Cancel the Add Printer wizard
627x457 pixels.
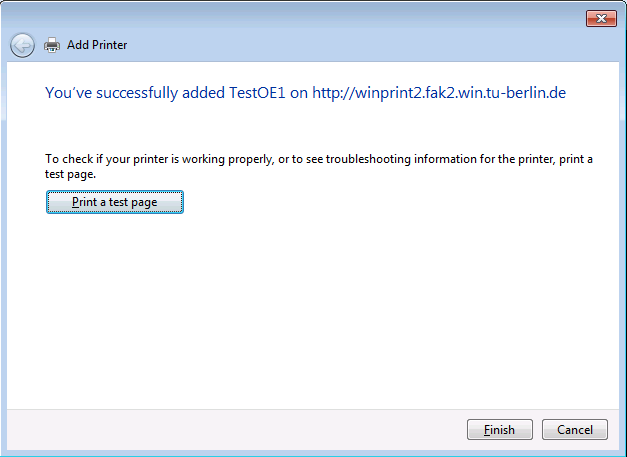575,429
